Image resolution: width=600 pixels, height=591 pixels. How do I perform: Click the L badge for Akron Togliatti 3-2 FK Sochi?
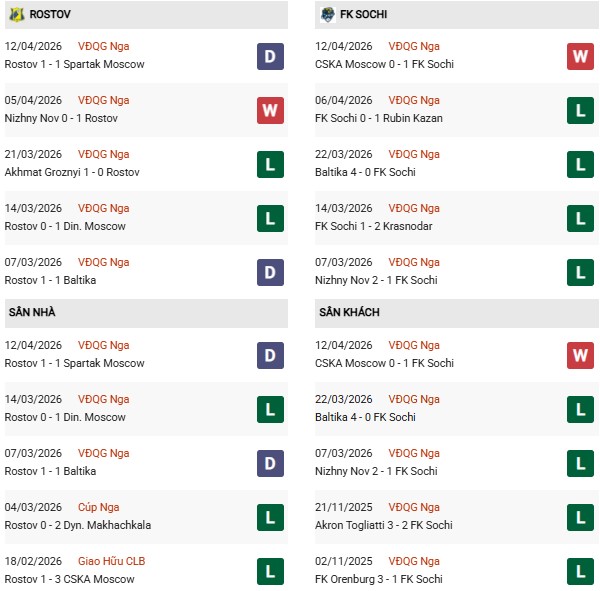pos(581,517)
